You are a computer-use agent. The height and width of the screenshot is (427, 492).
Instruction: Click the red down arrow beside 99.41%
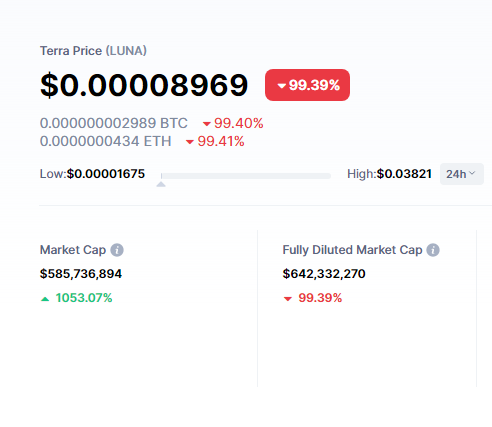click(190, 142)
